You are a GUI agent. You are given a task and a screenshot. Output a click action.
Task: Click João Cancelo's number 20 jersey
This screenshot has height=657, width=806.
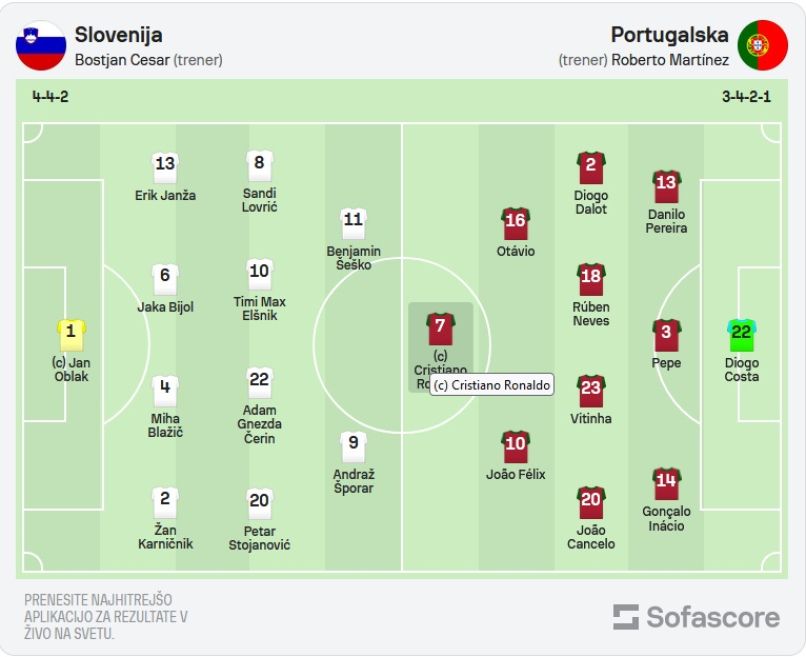(x=591, y=502)
